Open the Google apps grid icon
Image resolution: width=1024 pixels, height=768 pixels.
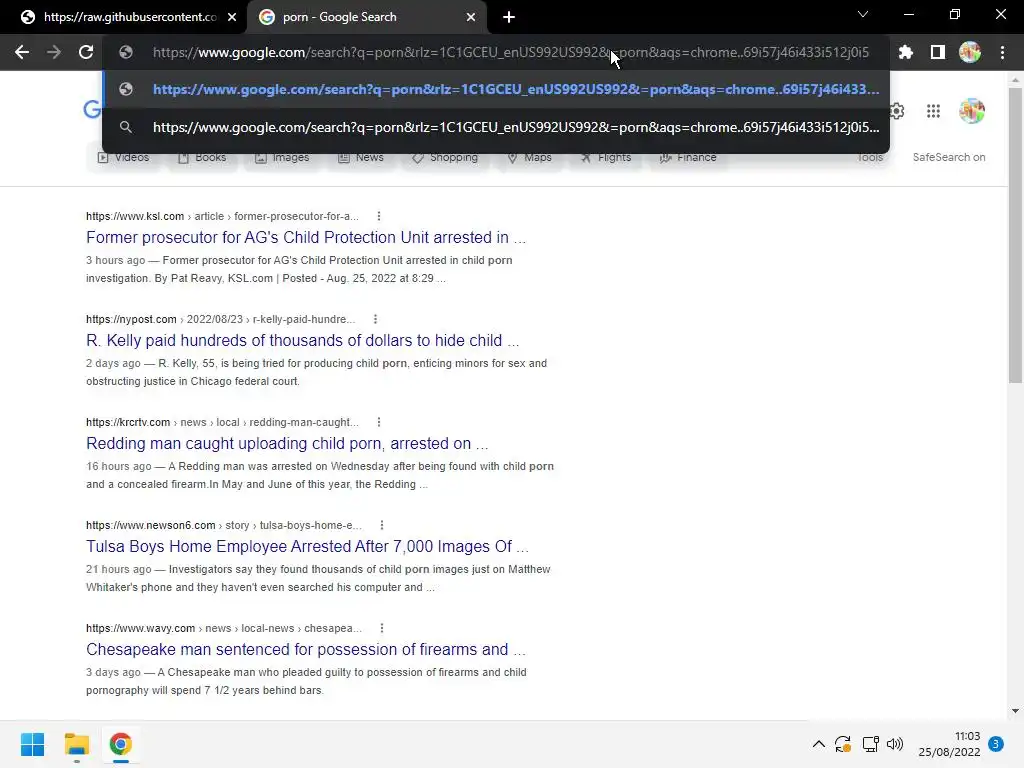point(933,111)
